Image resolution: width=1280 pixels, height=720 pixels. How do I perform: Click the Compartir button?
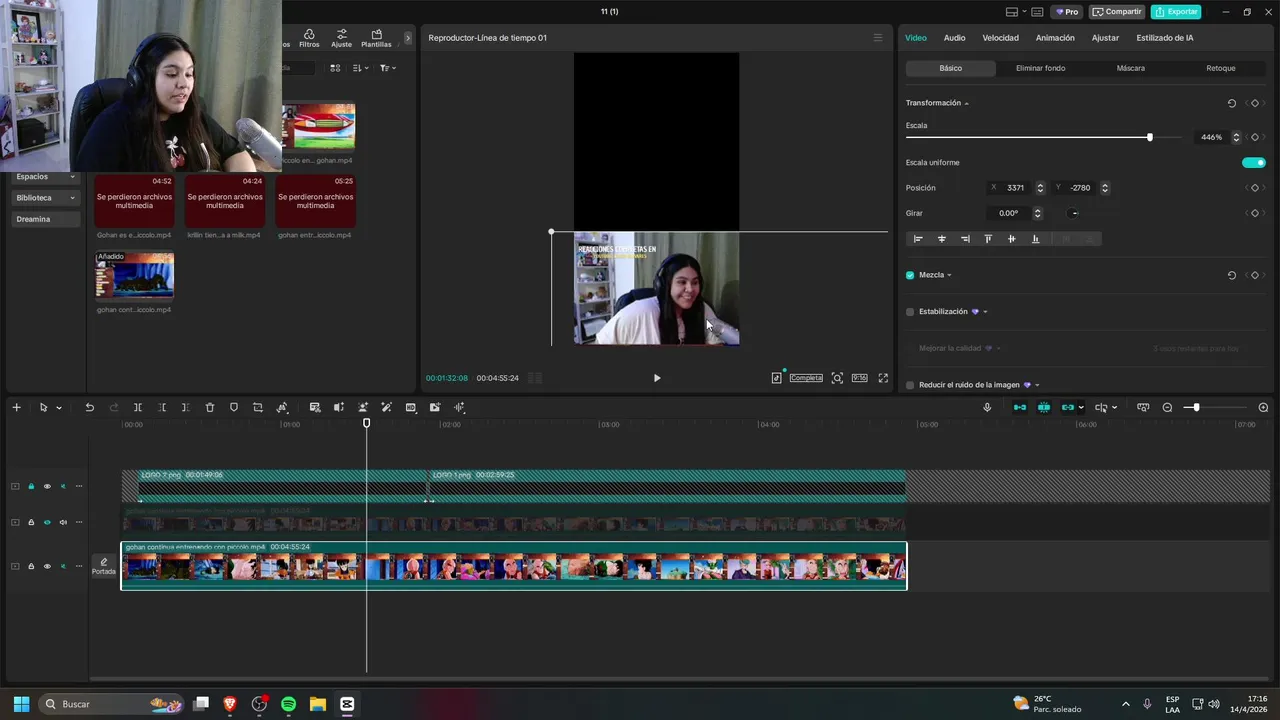click(1117, 12)
